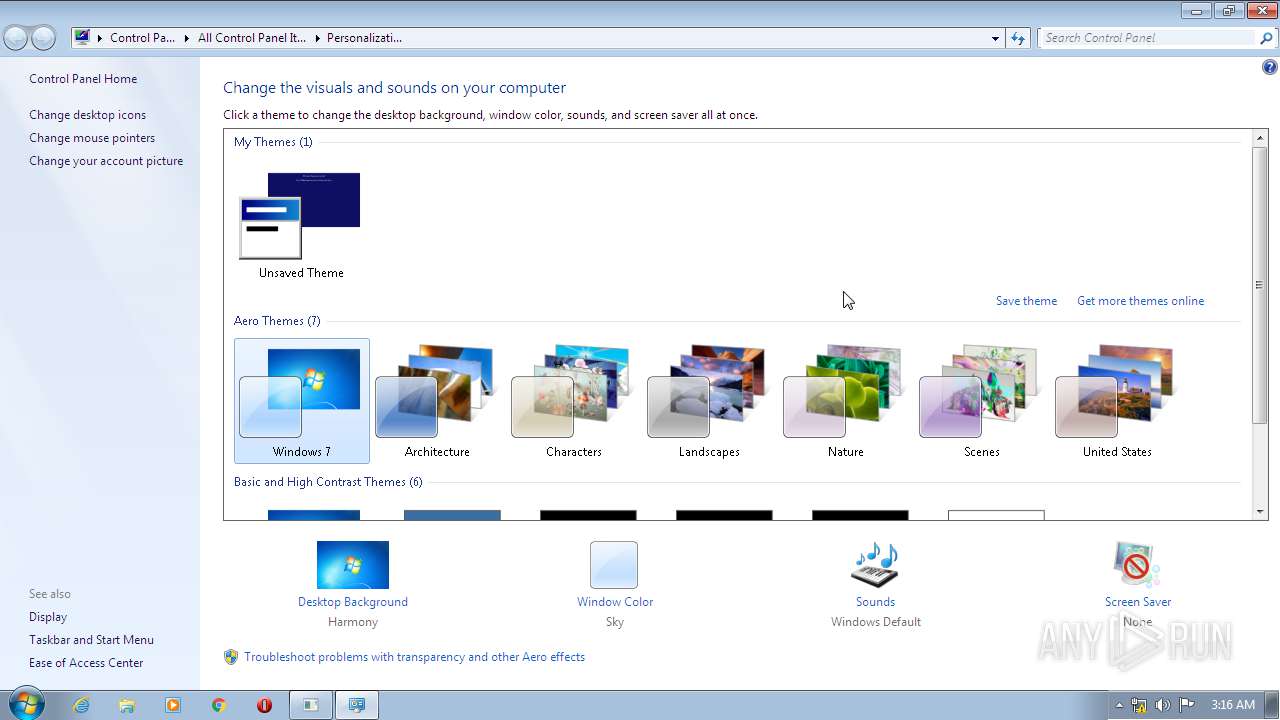This screenshot has width=1280, height=720.
Task: Click the network tray icon
Action: tap(1139, 705)
